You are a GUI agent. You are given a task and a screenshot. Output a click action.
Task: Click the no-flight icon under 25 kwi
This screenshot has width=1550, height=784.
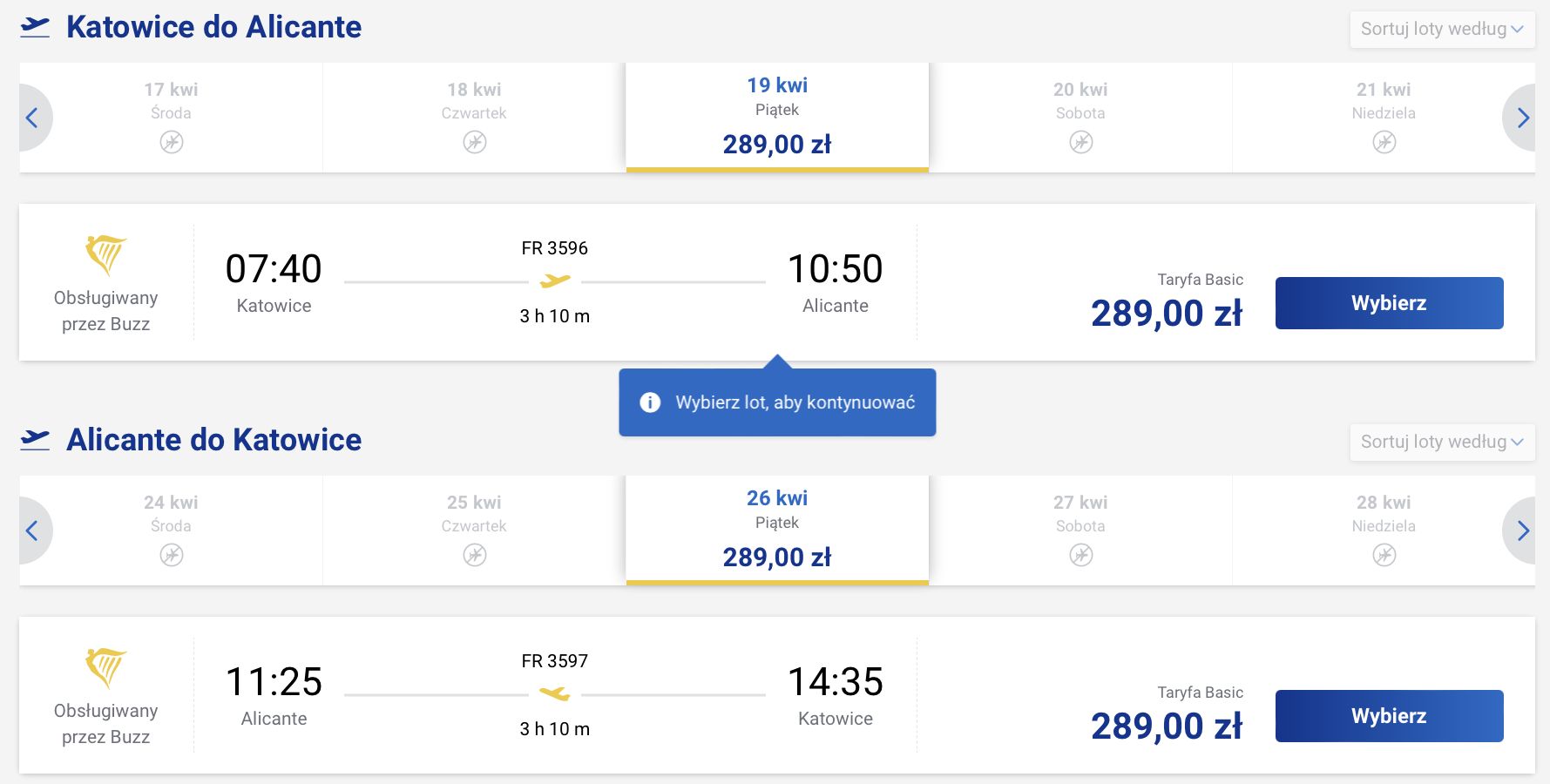pos(475,555)
